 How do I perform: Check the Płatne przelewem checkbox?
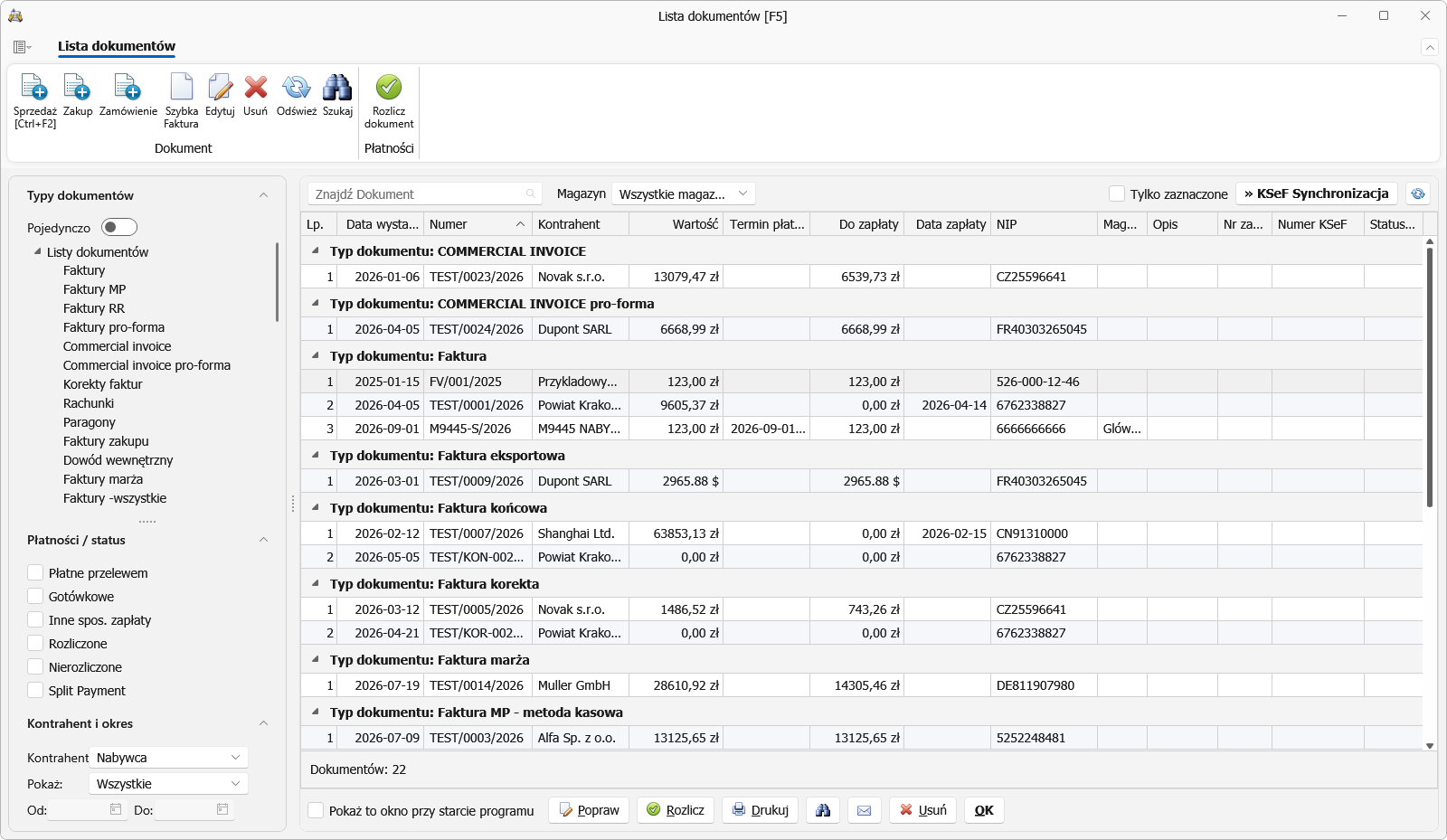(35, 572)
